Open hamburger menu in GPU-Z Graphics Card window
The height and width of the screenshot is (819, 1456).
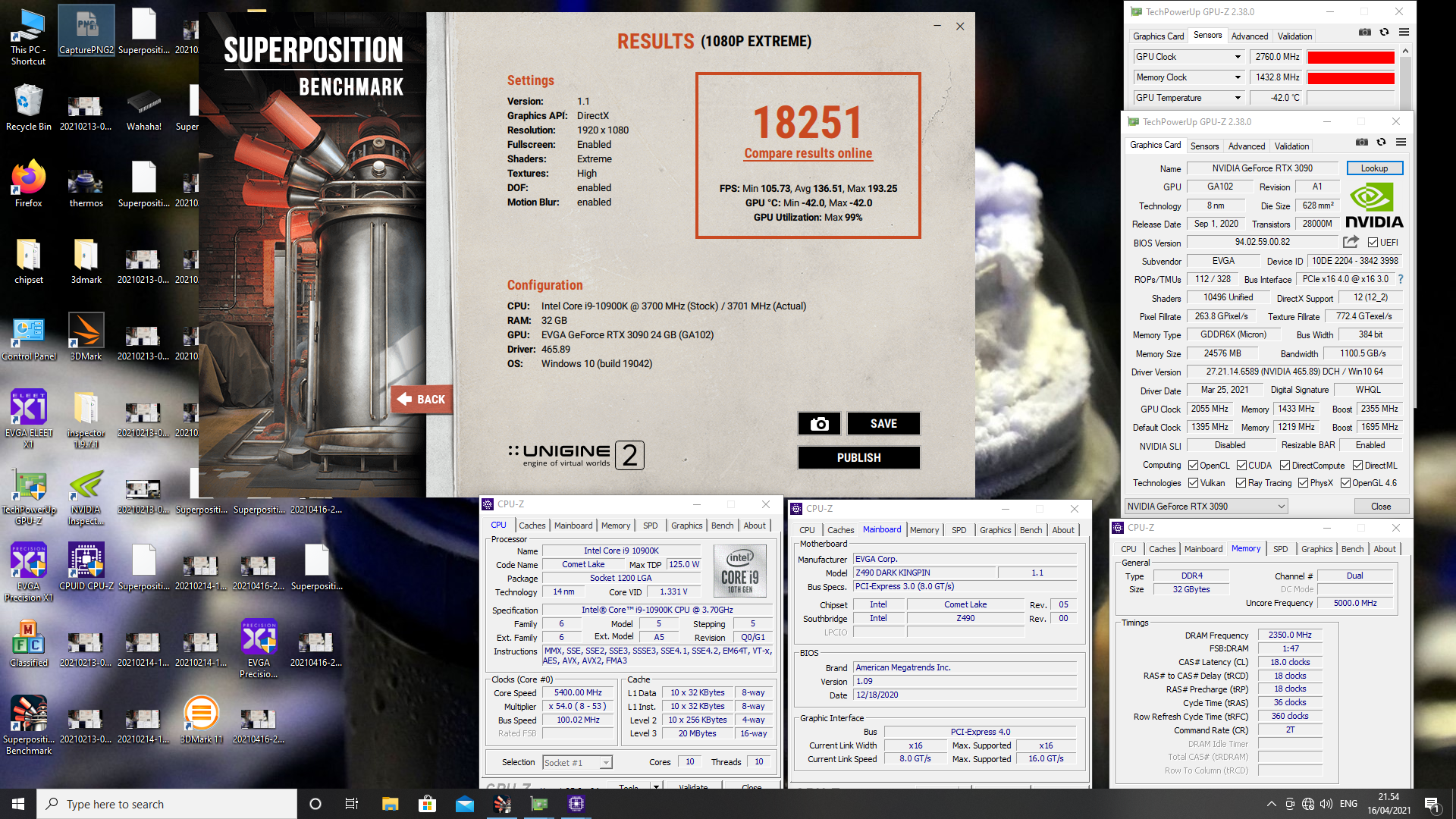tap(1401, 143)
